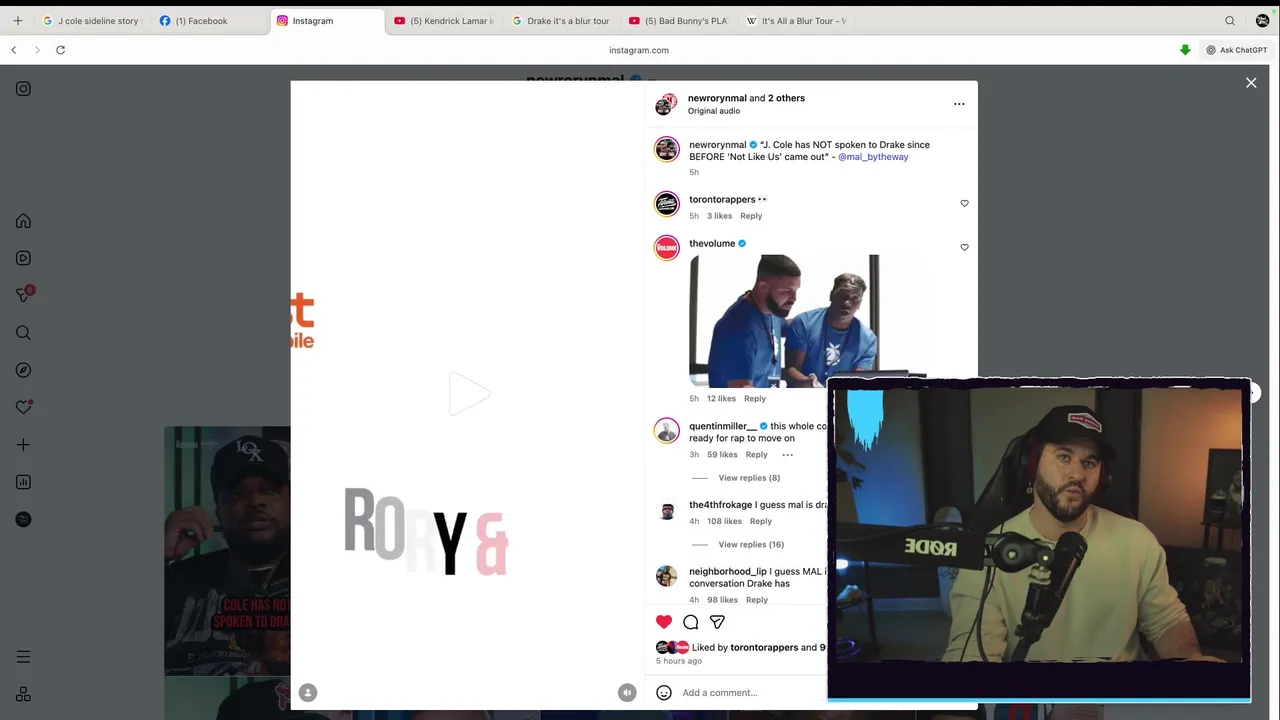Share post with paper plane icon

tap(717, 622)
